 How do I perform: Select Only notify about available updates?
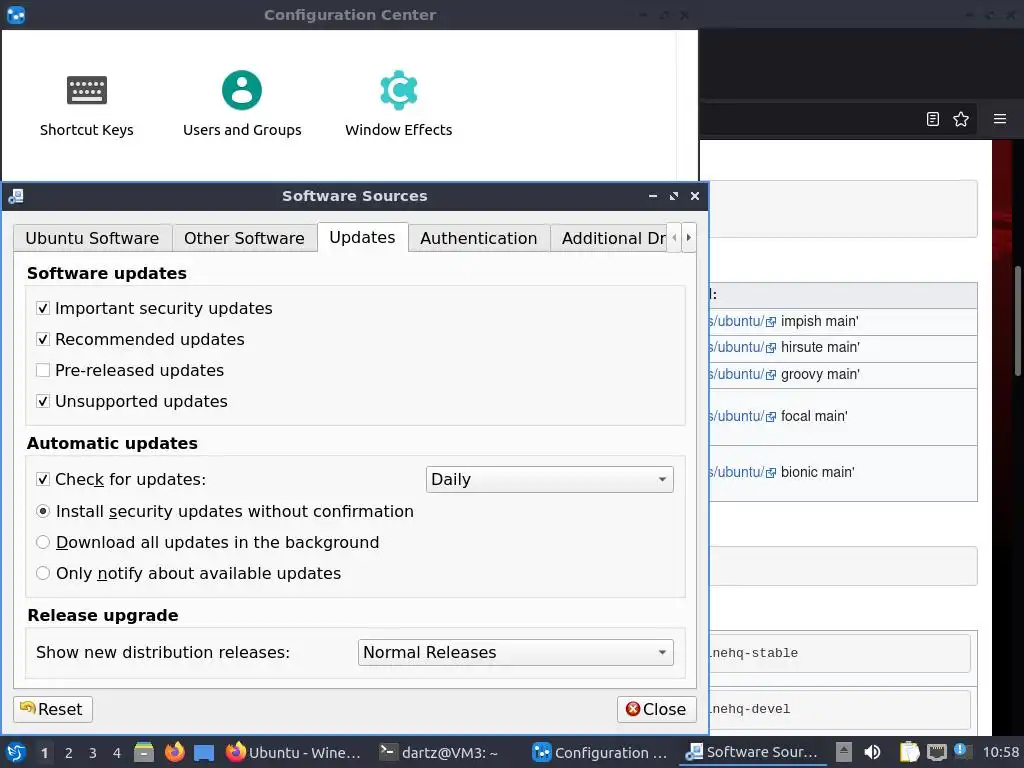pyautogui.click(x=43, y=573)
